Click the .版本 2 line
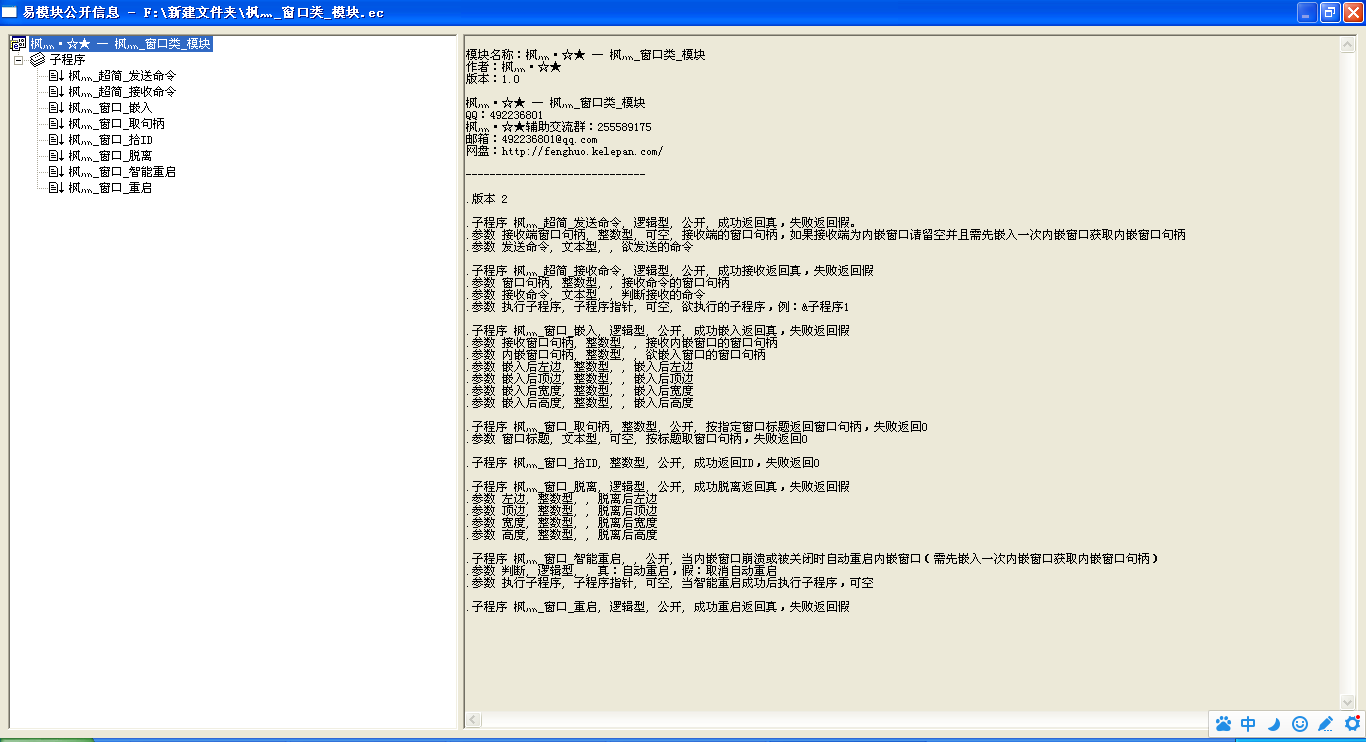 click(x=487, y=199)
